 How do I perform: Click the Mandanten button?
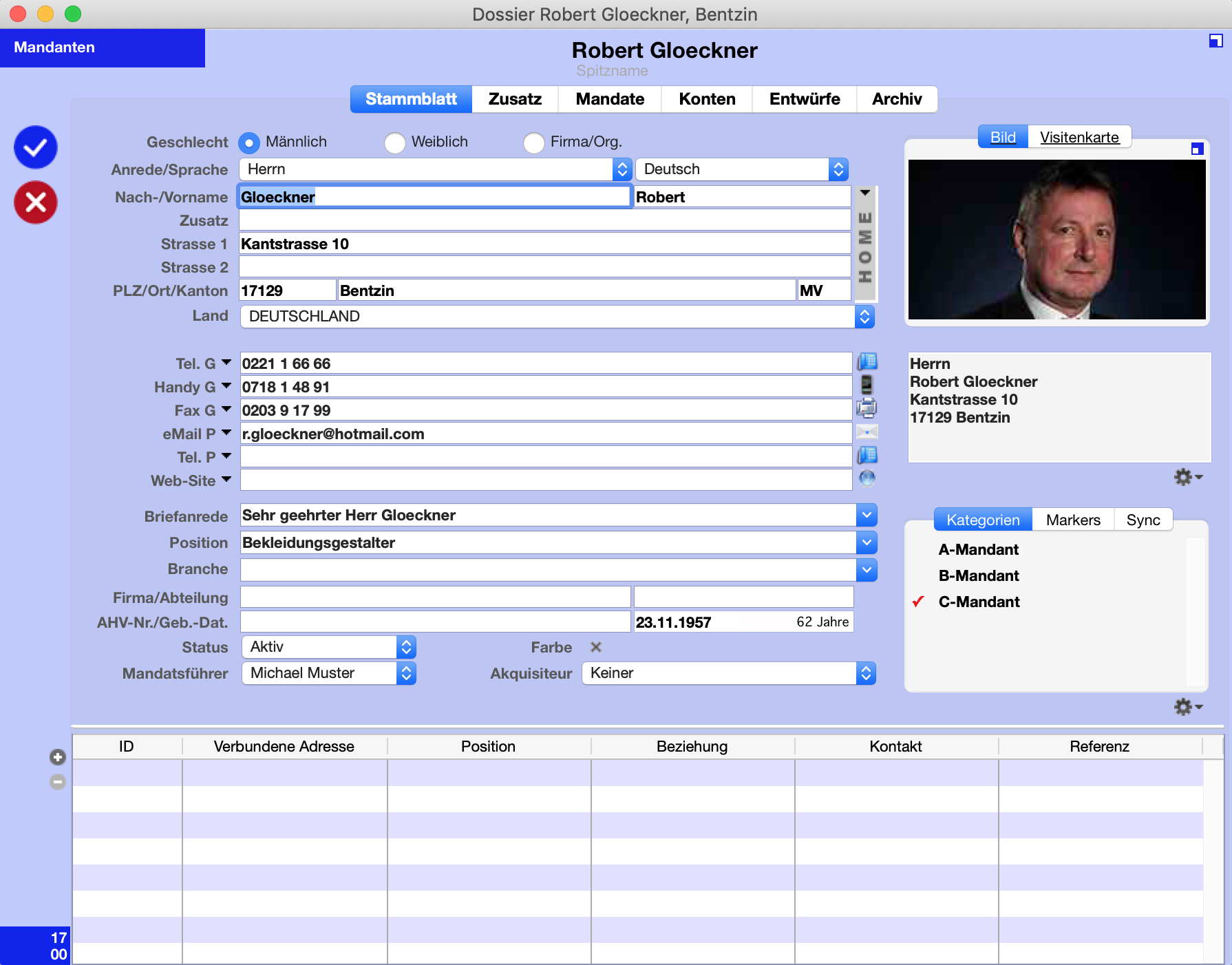pos(103,47)
